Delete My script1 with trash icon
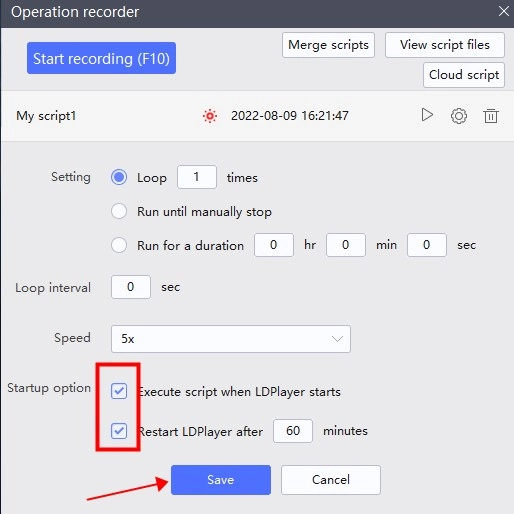 491,116
